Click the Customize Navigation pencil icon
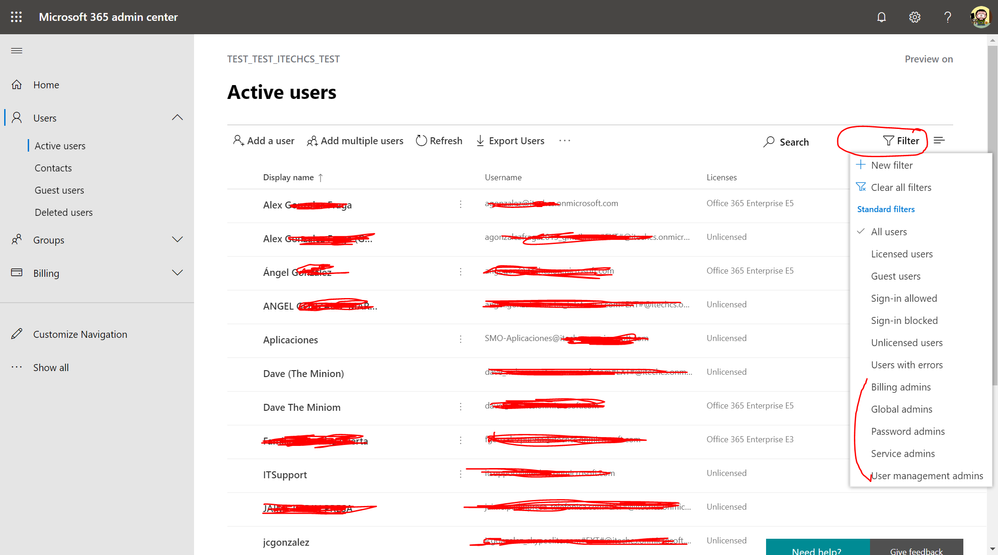The width and height of the screenshot is (998, 555). [17, 334]
